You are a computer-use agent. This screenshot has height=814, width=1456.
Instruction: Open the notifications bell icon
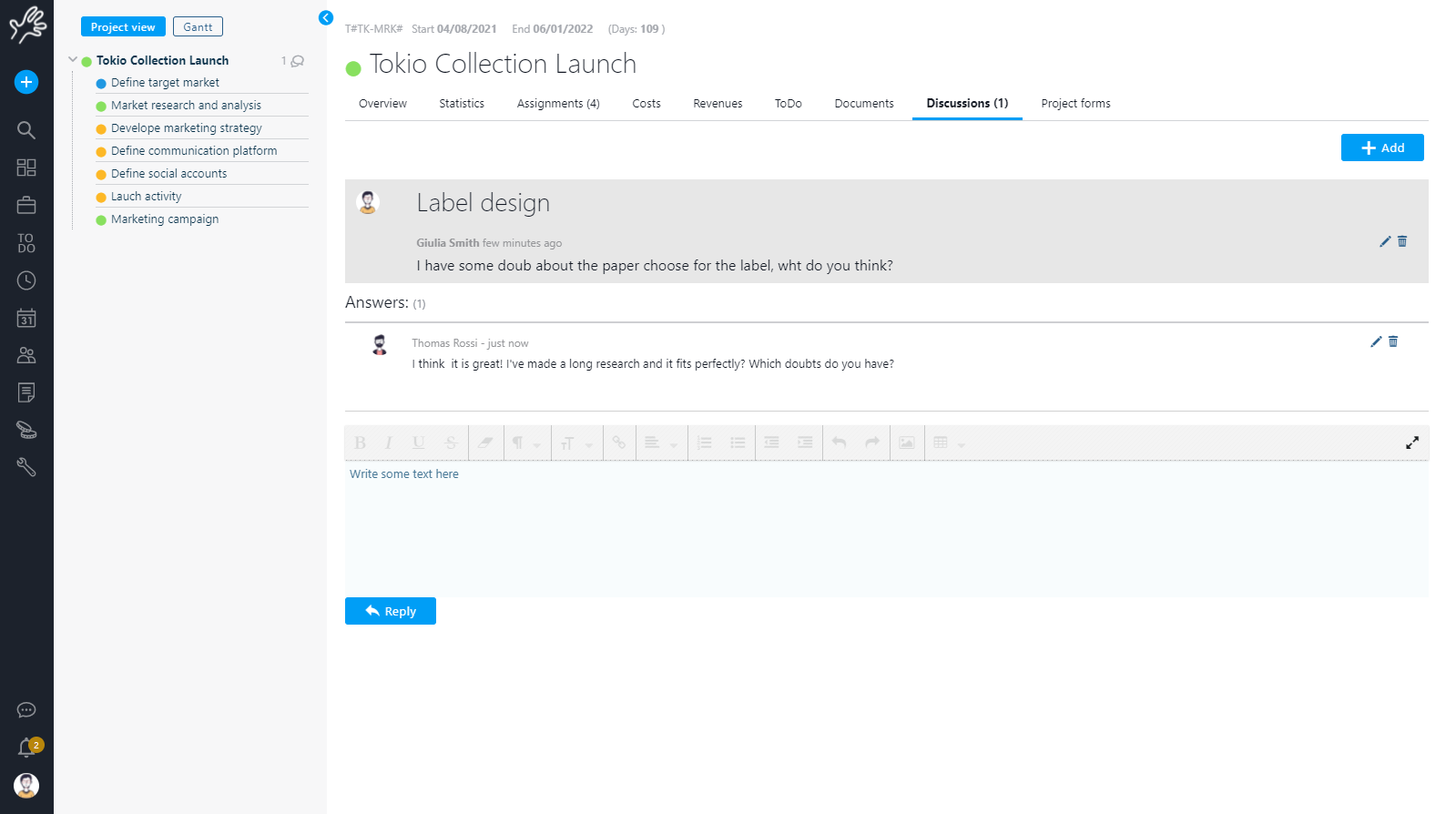coord(26,748)
